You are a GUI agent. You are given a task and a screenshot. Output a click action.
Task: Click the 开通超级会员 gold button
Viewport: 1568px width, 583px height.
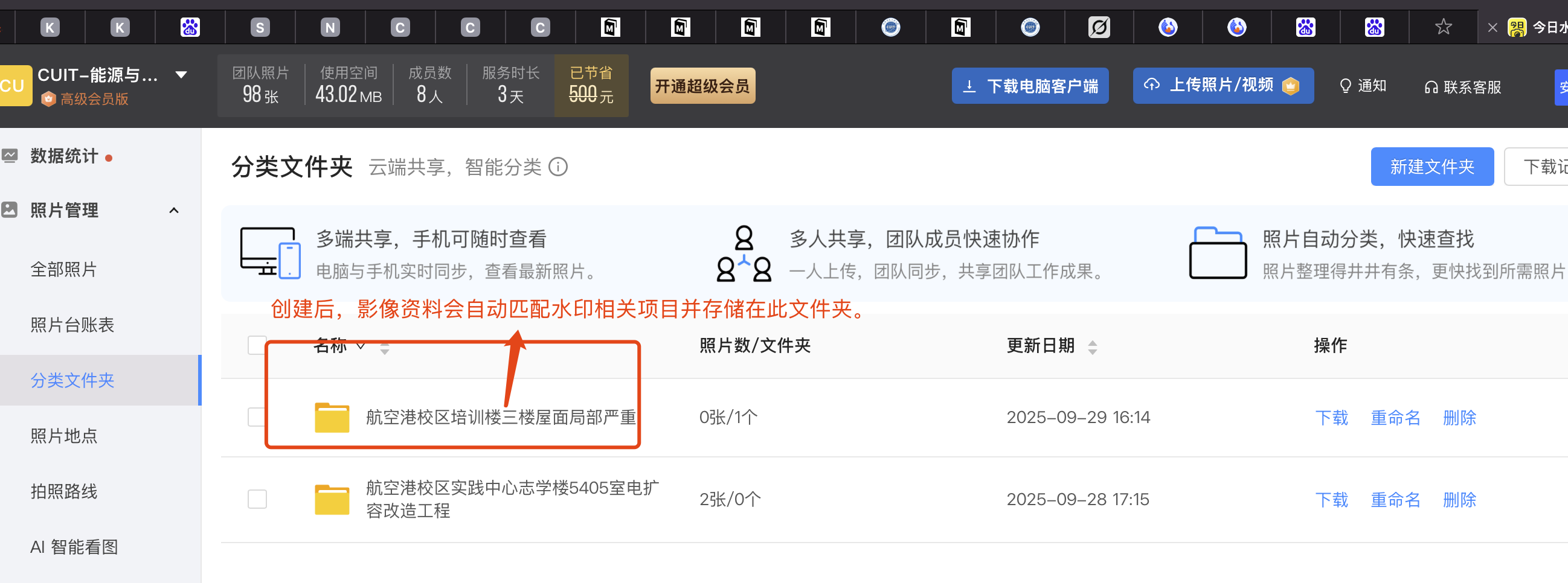coord(702,86)
